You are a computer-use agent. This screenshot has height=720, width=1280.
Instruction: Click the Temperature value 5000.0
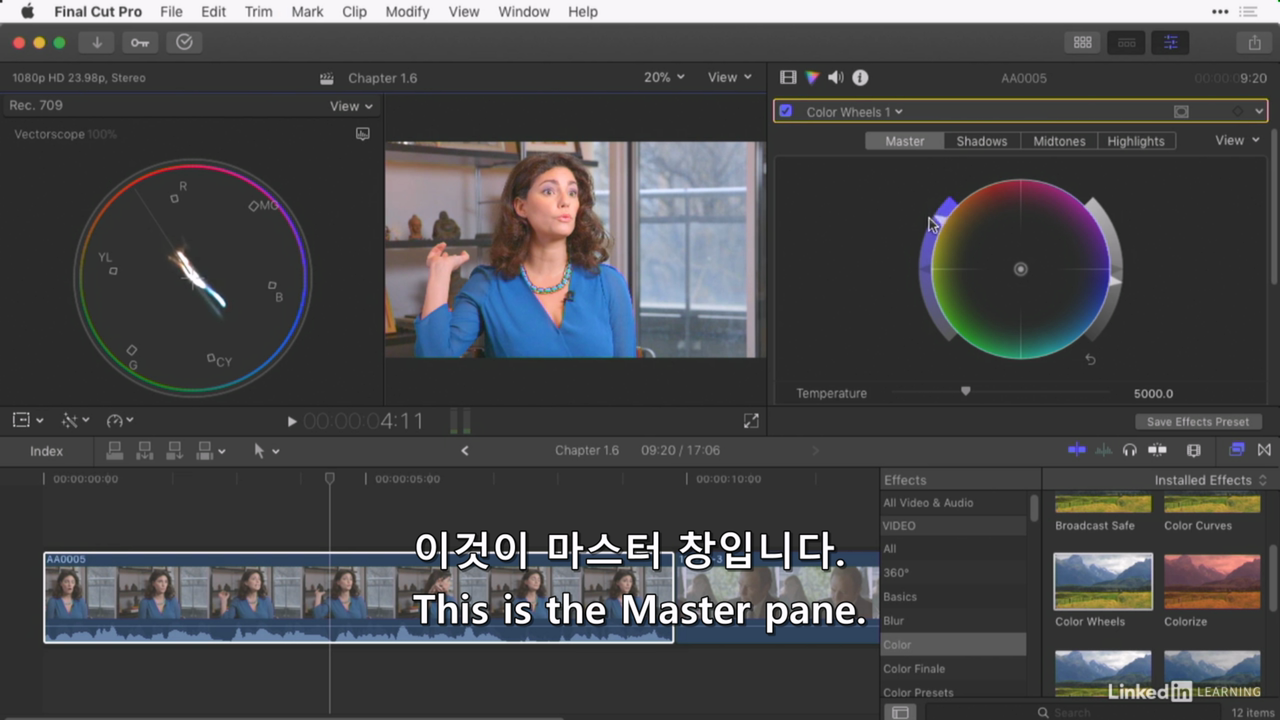[x=1153, y=394]
